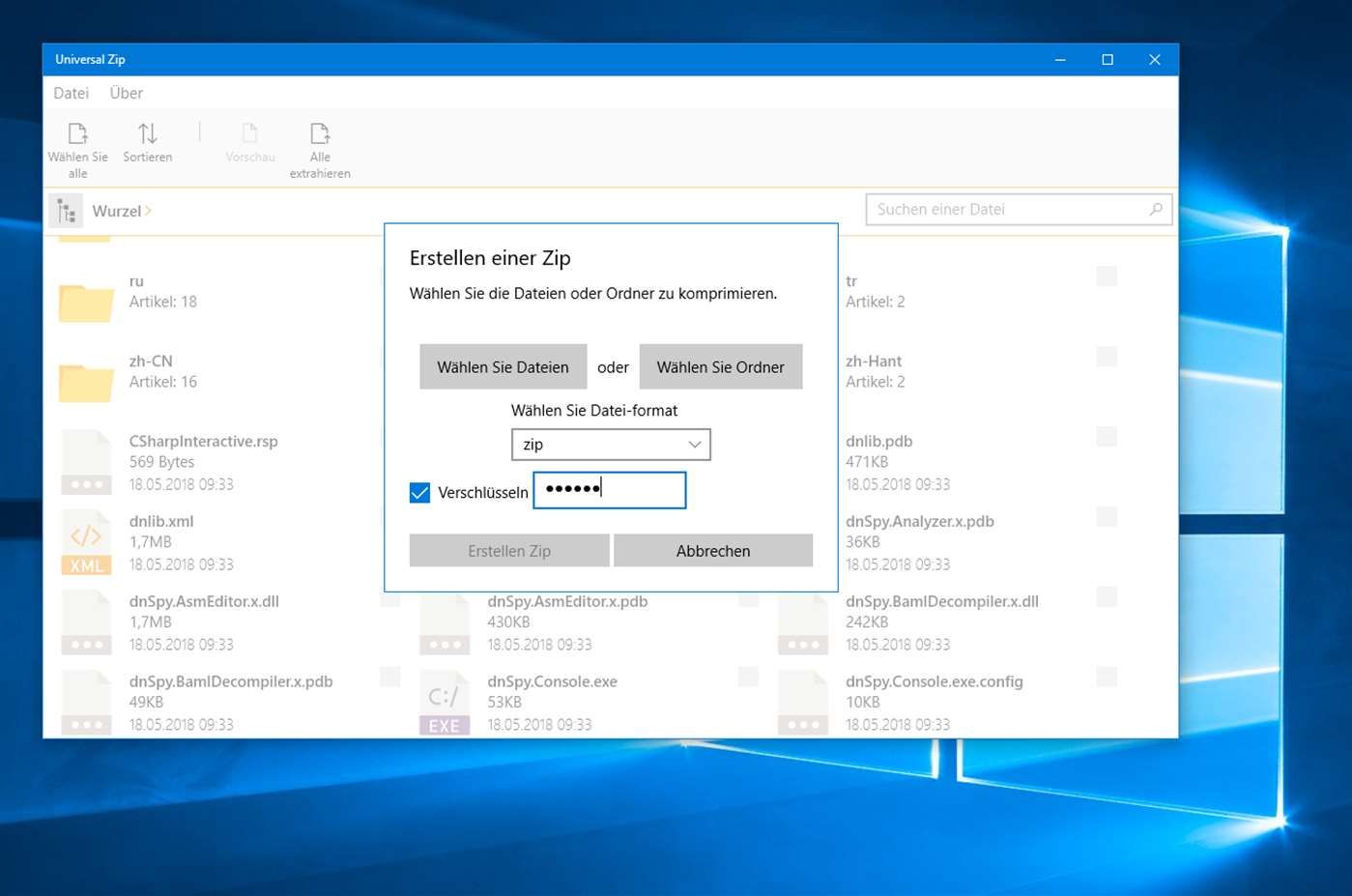1352x896 pixels.
Task: Cancel the dialog with Abbrechen
Action: 713,551
